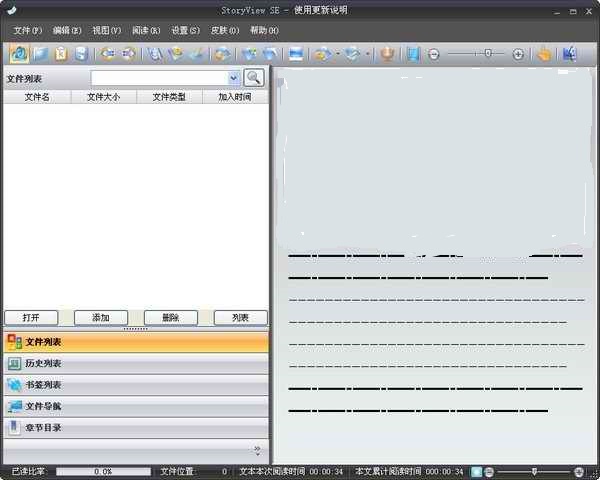Open dropdown arrow beside teal arrows icon

coord(367,54)
